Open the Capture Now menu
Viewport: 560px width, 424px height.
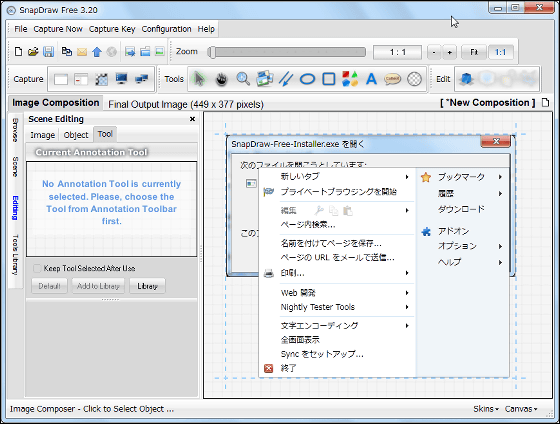(58, 29)
